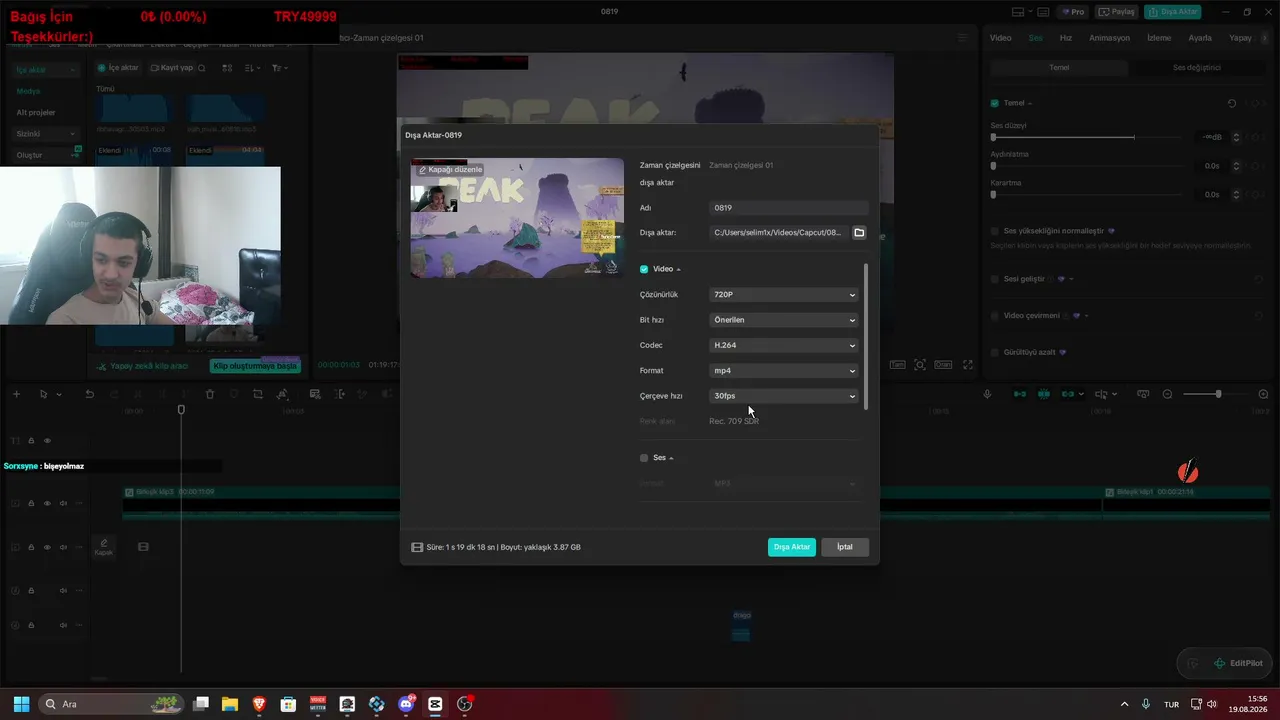This screenshot has width=1280, height=720.
Task: Click the preview Oran ratio button
Action: pos(943,365)
